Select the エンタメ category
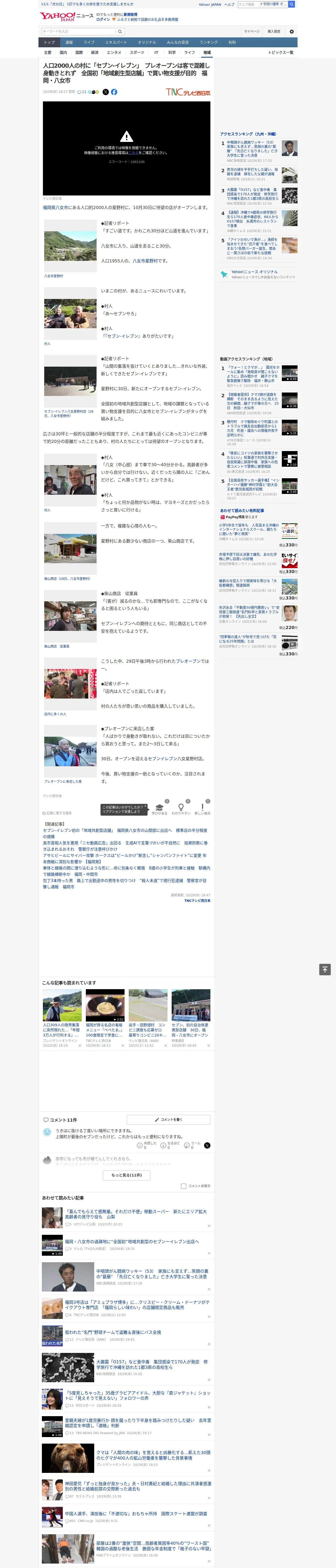 pyautogui.click(x=114, y=52)
